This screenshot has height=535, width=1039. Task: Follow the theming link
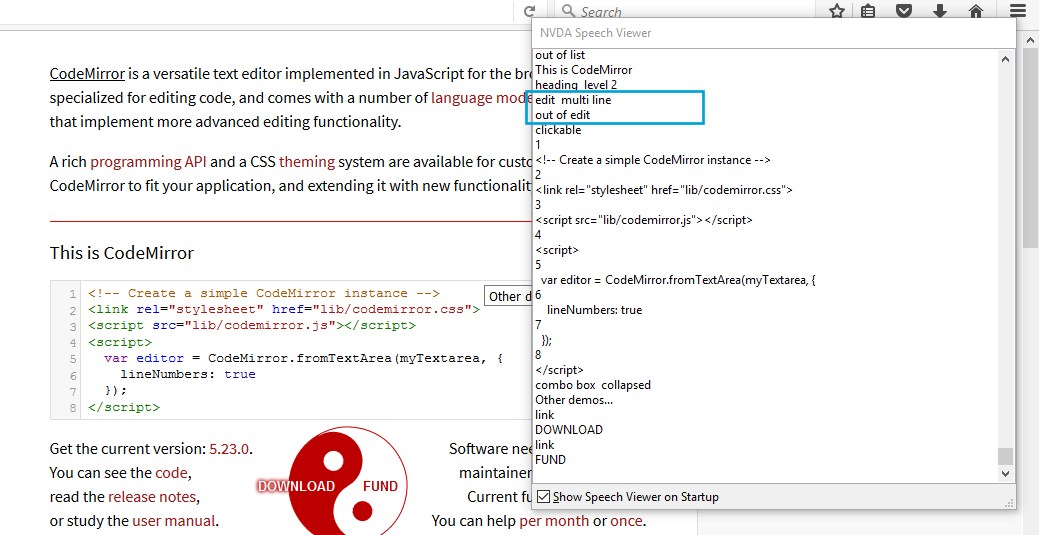pos(307,162)
